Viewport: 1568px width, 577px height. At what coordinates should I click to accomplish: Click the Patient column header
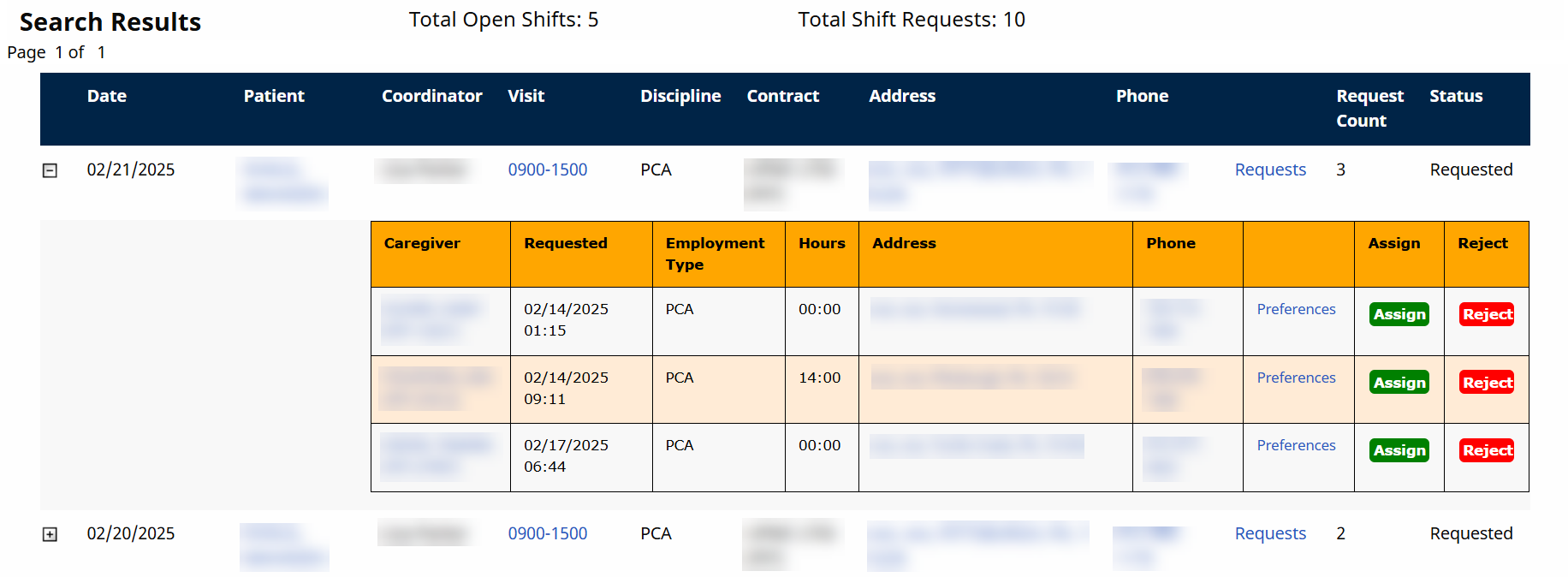[x=273, y=96]
